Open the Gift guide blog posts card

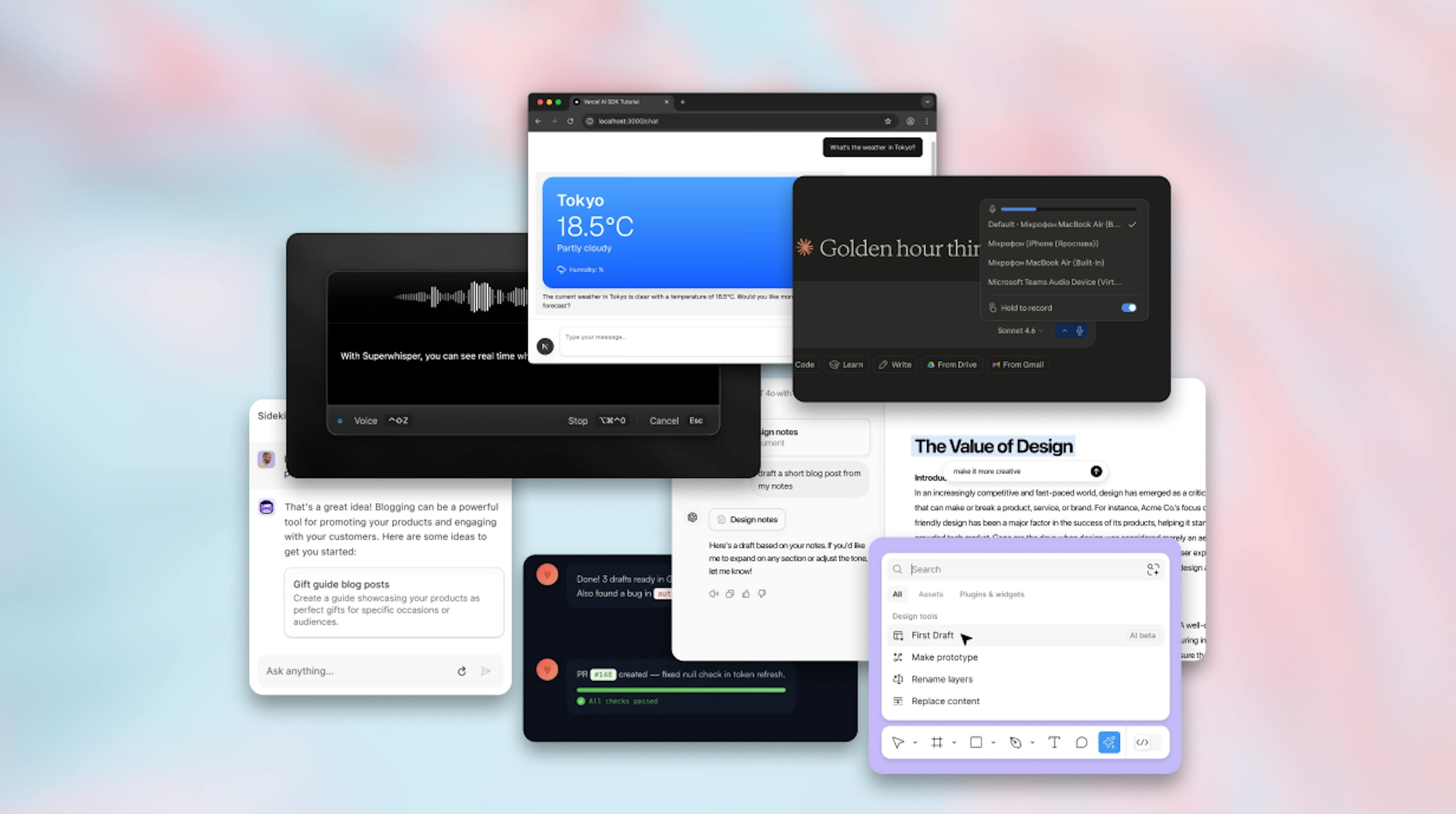click(394, 603)
